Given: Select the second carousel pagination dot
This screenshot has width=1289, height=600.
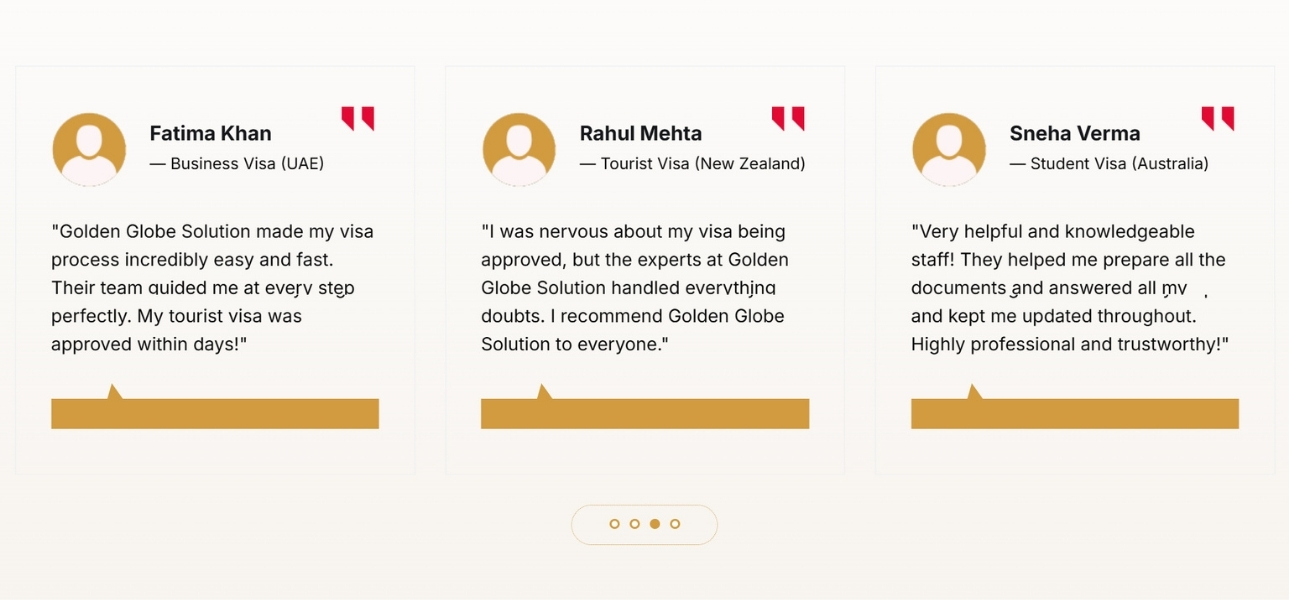Looking at the screenshot, I should 634,524.
